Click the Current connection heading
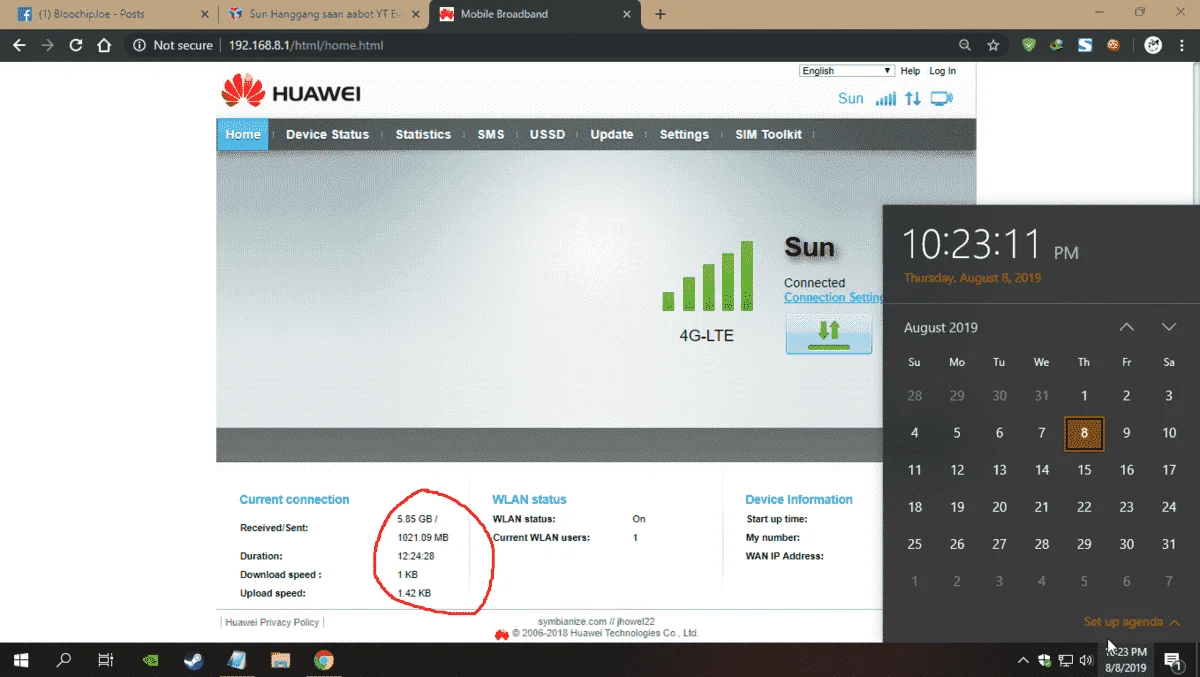The width and height of the screenshot is (1200, 677). 294,499
